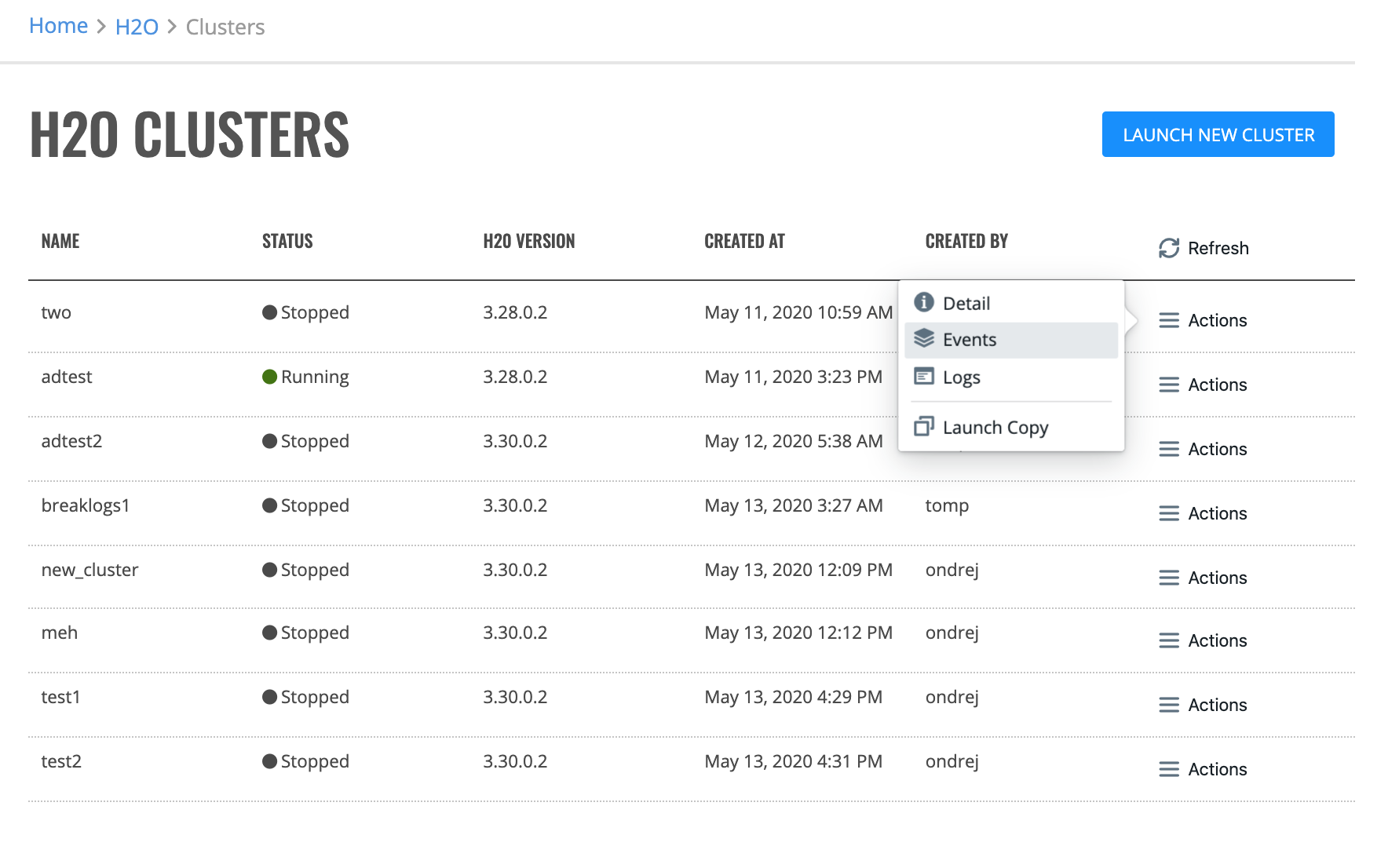Image resolution: width=1399 pixels, height=868 pixels.
Task: Click the STATUS column header
Action: pos(287,241)
